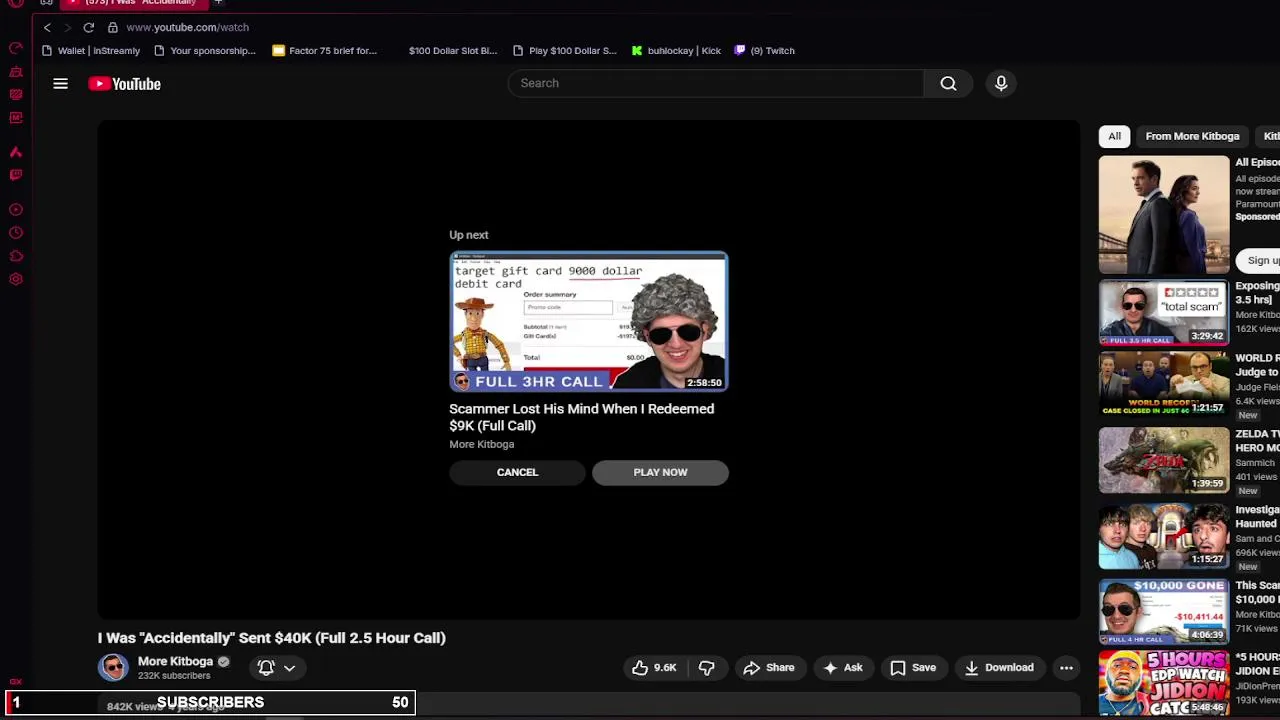Save the video to a playlist
Image resolution: width=1280 pixels, height=720 pixels.
pos(913,667)
